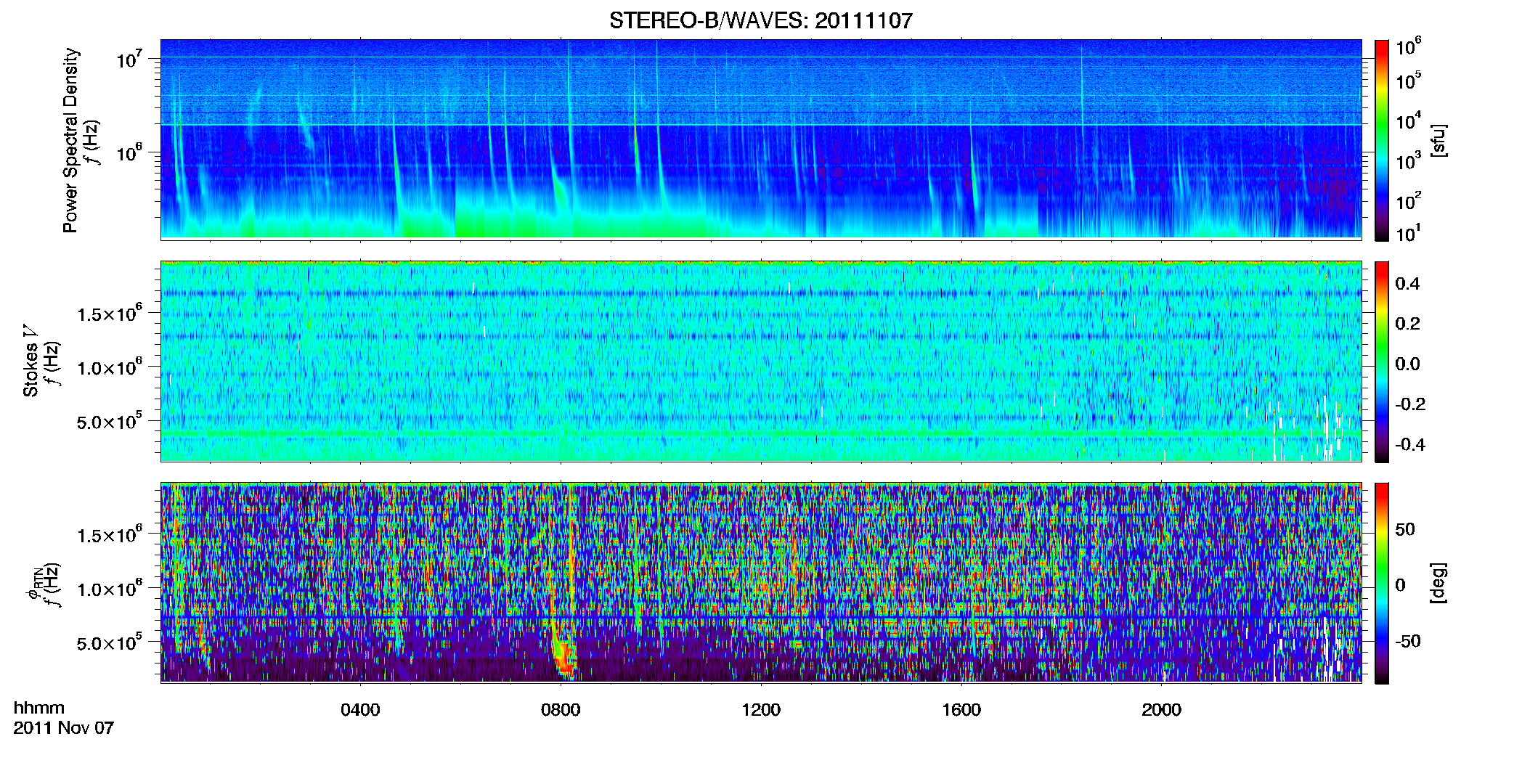Screen dimensions: 1522x784
Task: Select the -50 label on the deg color bar
Action: pos(1408,641)
